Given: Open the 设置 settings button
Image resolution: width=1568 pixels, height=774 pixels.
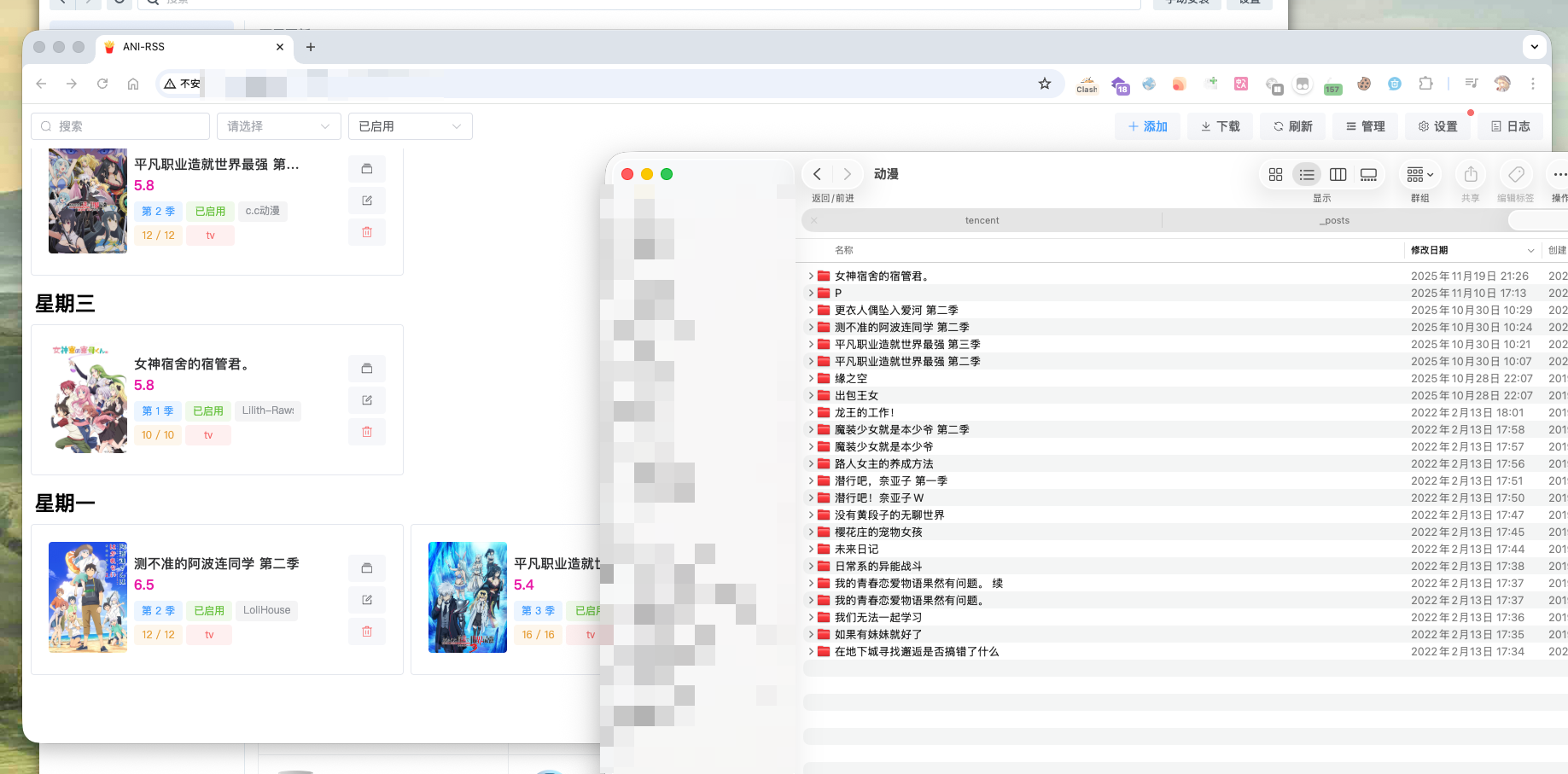Looking at the screenshot, I should (x=1437, y=126).
